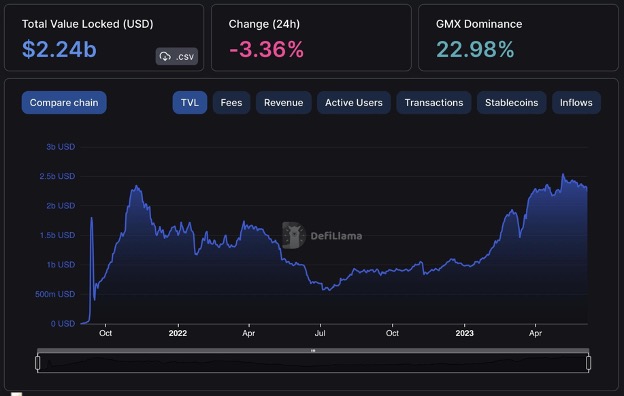Click the '2022' x-axis label
Viewport: 624px width, 396px height.
(178, 333)
